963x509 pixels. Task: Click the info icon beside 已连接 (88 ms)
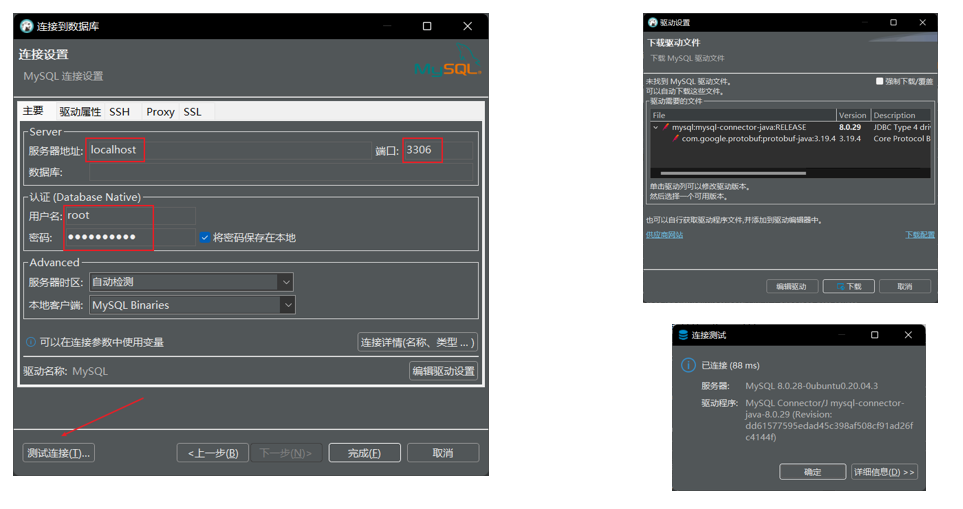point(688,365)
